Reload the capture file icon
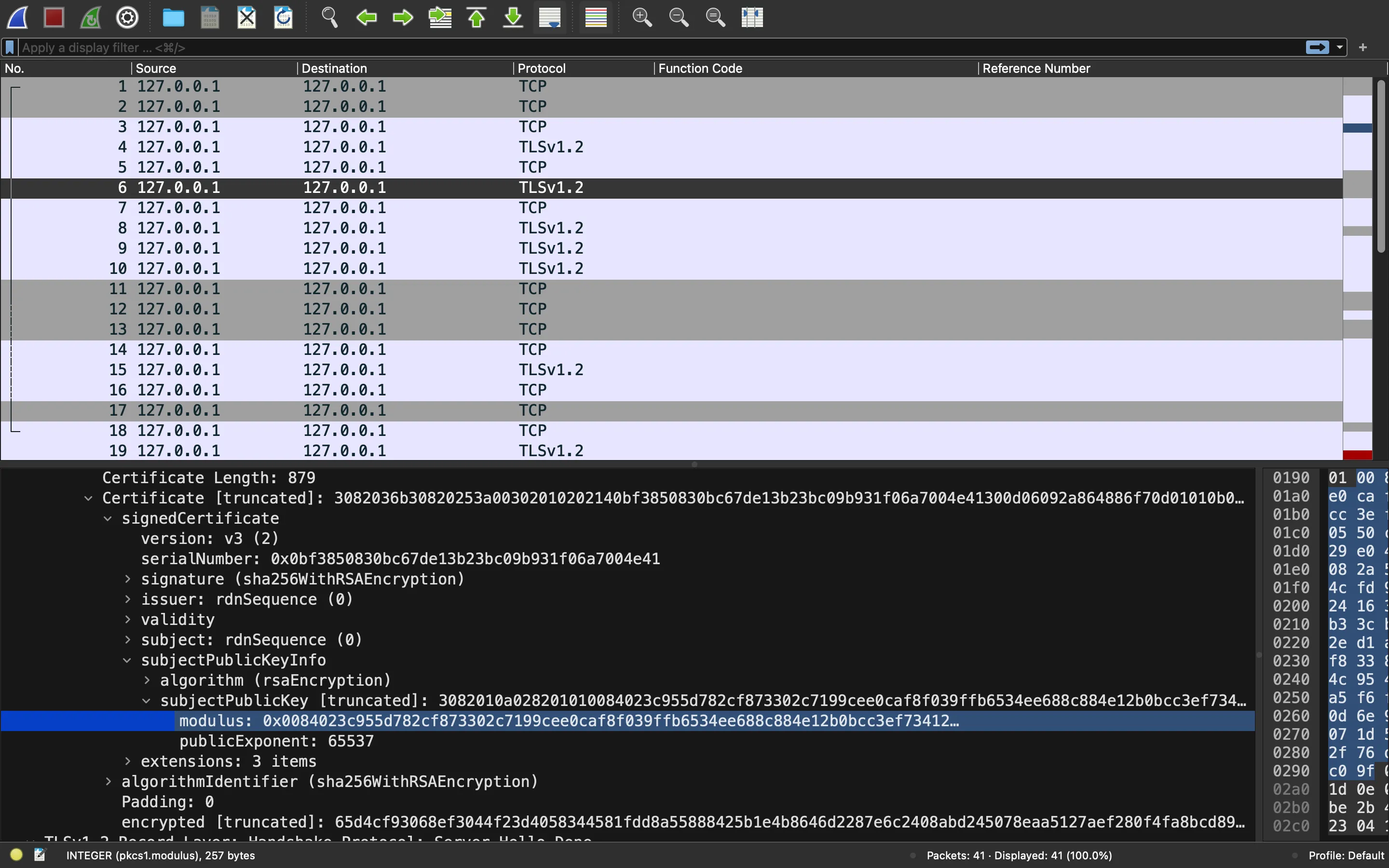1389x868 pixels. [x=284, y=17]
